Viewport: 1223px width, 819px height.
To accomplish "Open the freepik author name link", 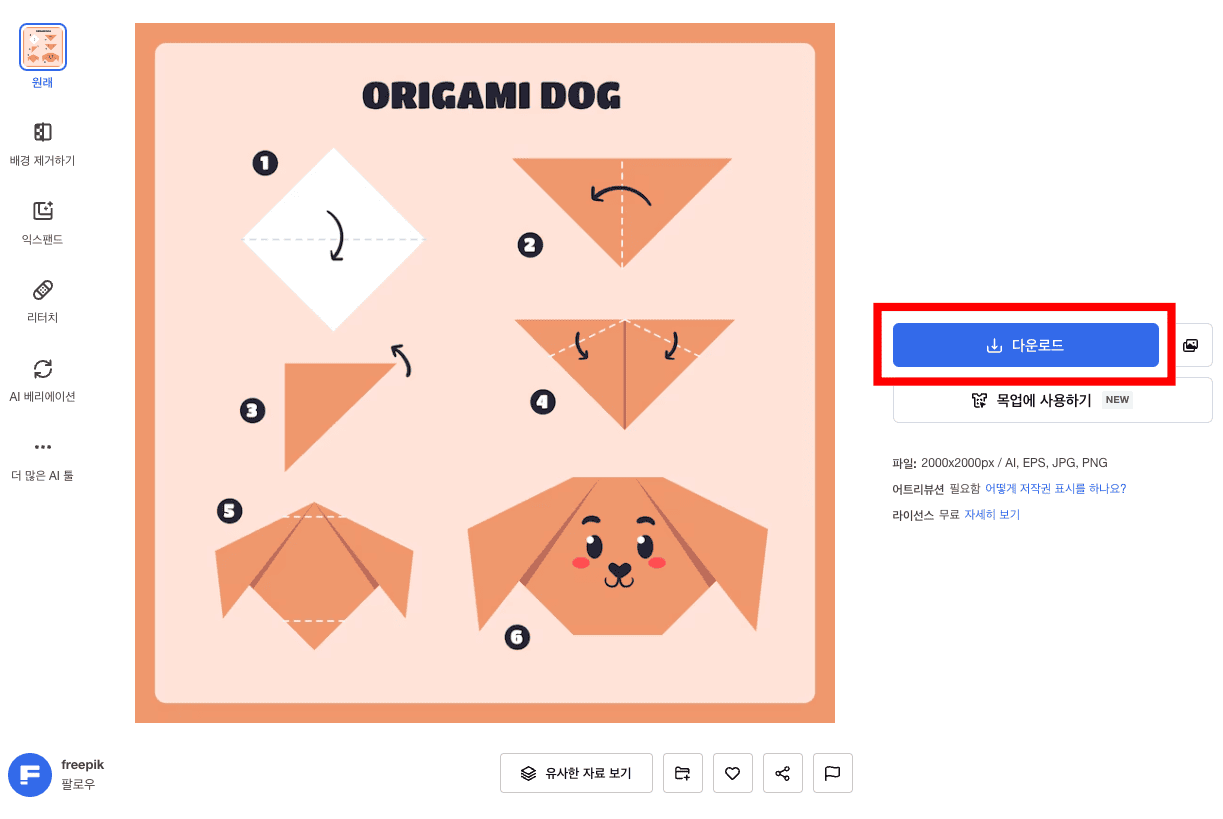I will pyautogui.click(x=82, y=765).
